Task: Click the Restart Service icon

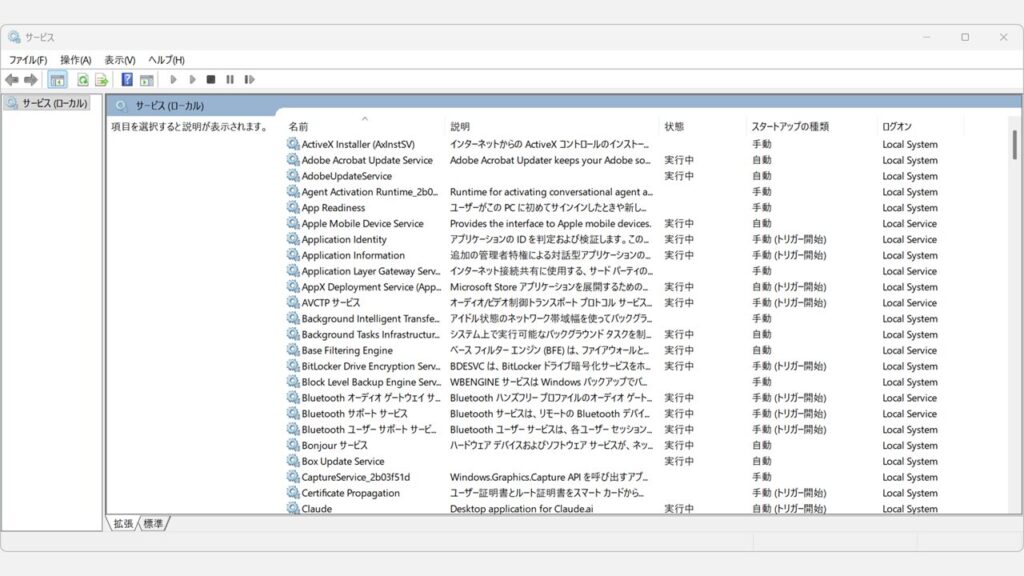Action: click(x=248, y=79)
